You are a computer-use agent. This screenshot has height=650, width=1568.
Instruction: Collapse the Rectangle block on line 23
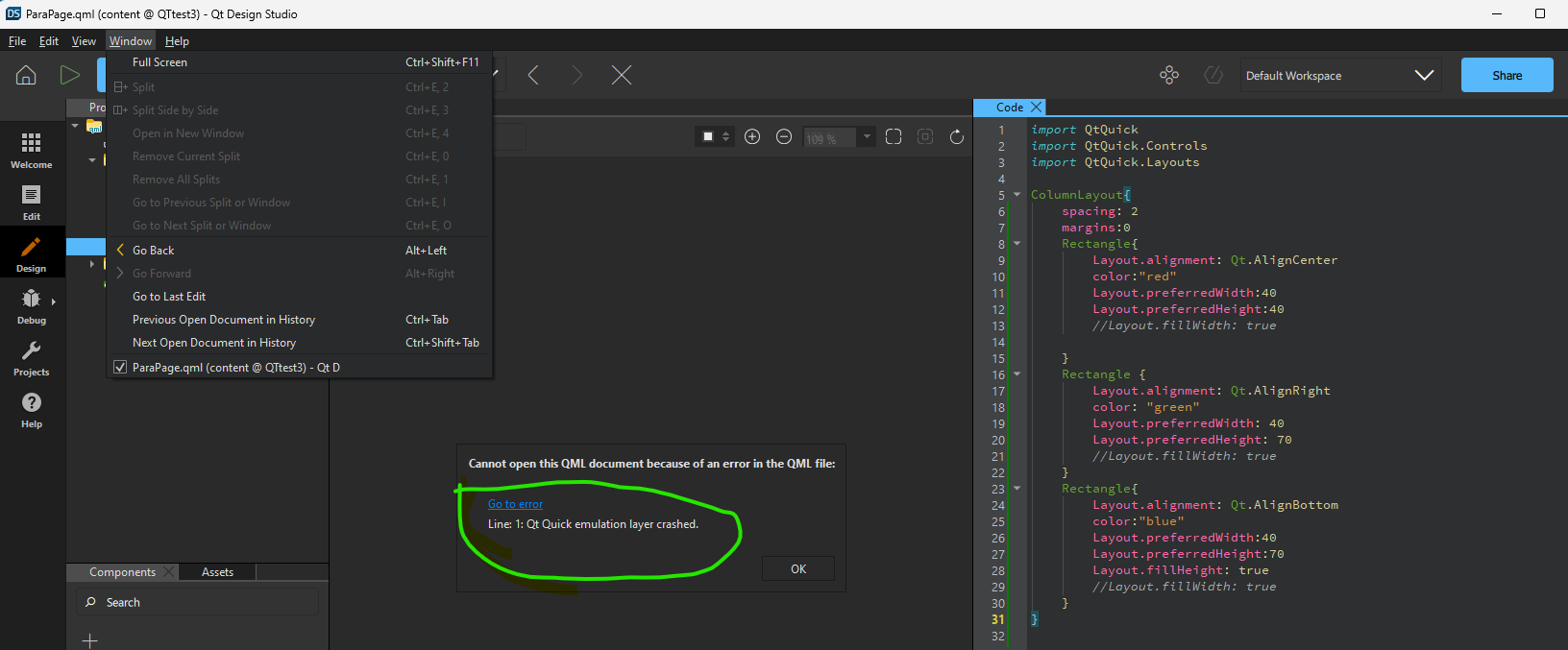tap(1017, 489)
